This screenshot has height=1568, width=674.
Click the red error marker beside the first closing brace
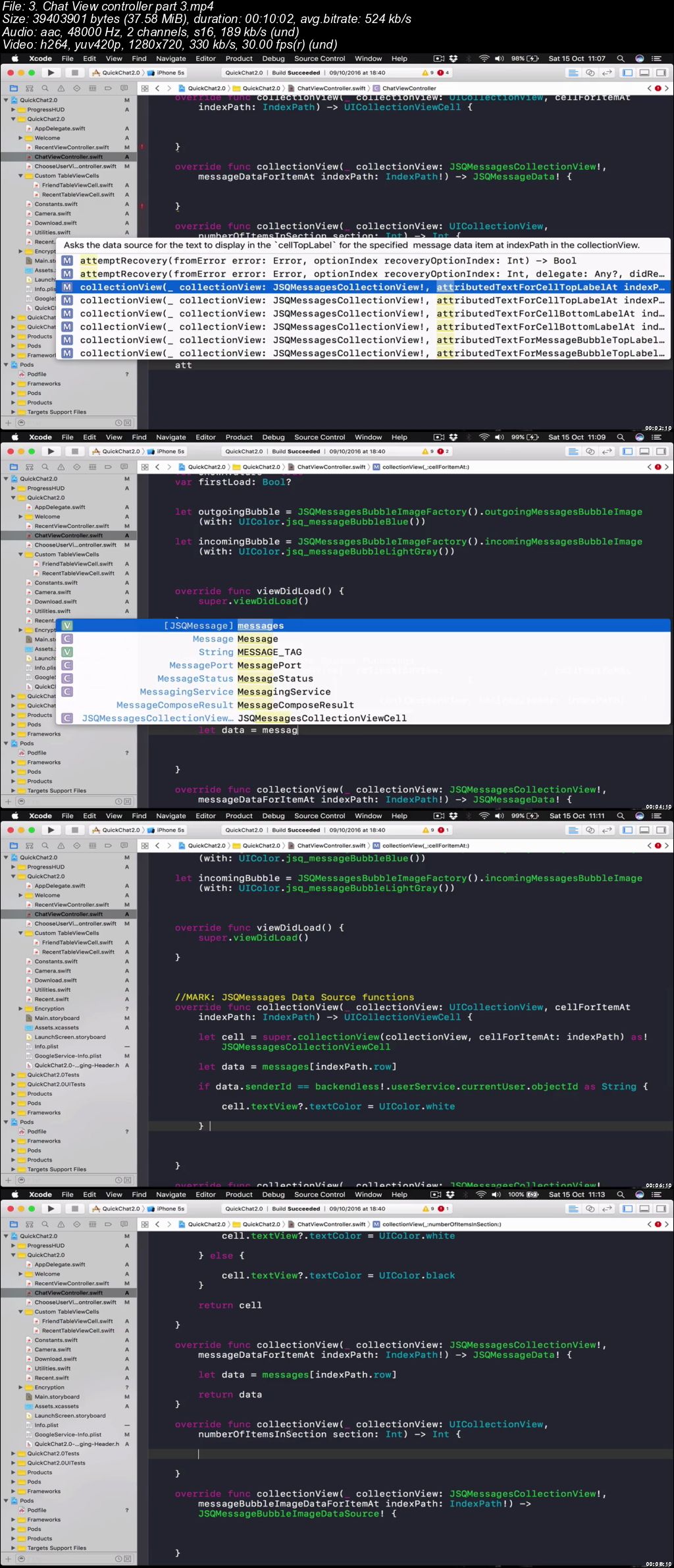point(142,147)
